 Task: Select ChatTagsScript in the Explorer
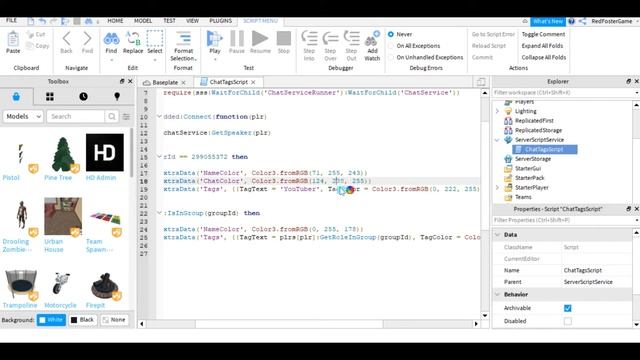pyautogui.click(x=544, y=149)
